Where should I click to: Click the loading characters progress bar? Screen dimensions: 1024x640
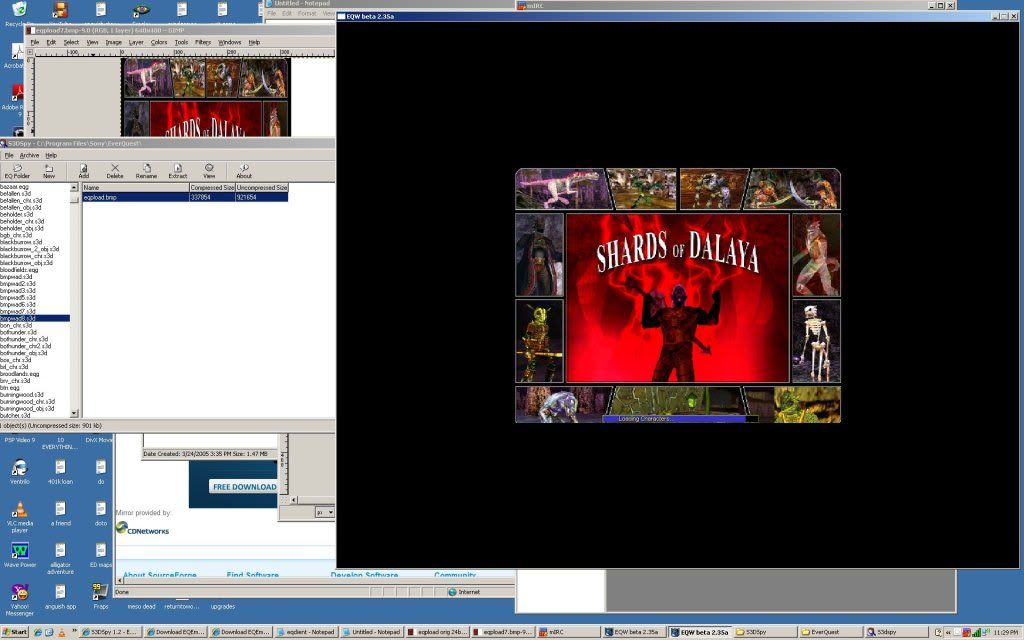[x=680, y=419]
